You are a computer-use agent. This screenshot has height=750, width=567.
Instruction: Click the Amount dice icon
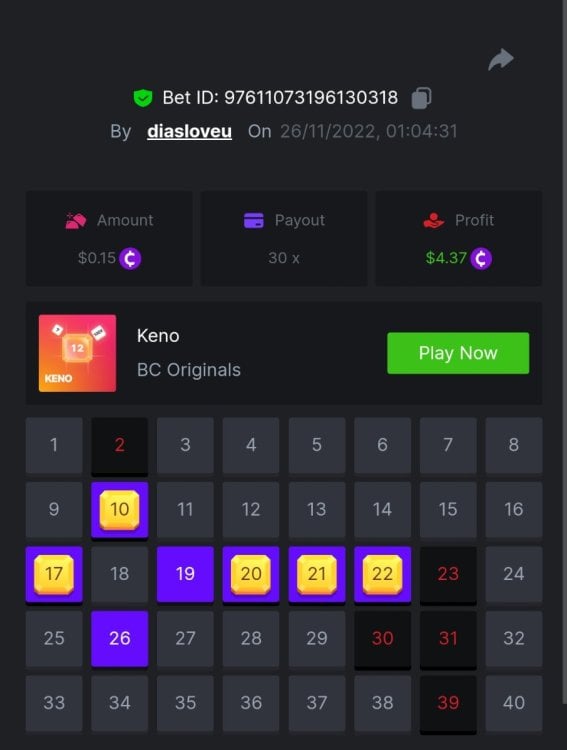click(76, 221)
